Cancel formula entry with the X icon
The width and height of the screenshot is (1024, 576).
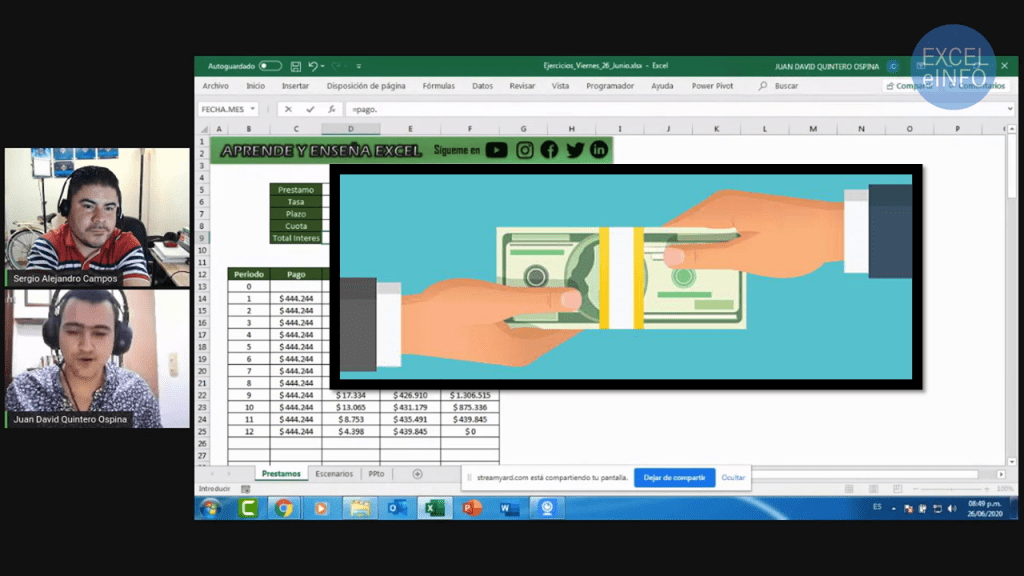pyautogui.click(x=288, y=109)
